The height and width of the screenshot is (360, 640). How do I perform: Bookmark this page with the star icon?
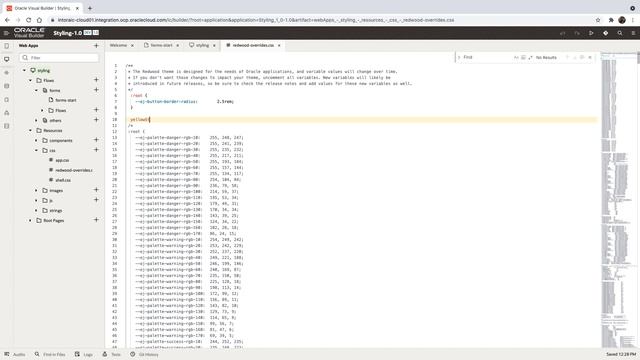click(x=598, y=20)
